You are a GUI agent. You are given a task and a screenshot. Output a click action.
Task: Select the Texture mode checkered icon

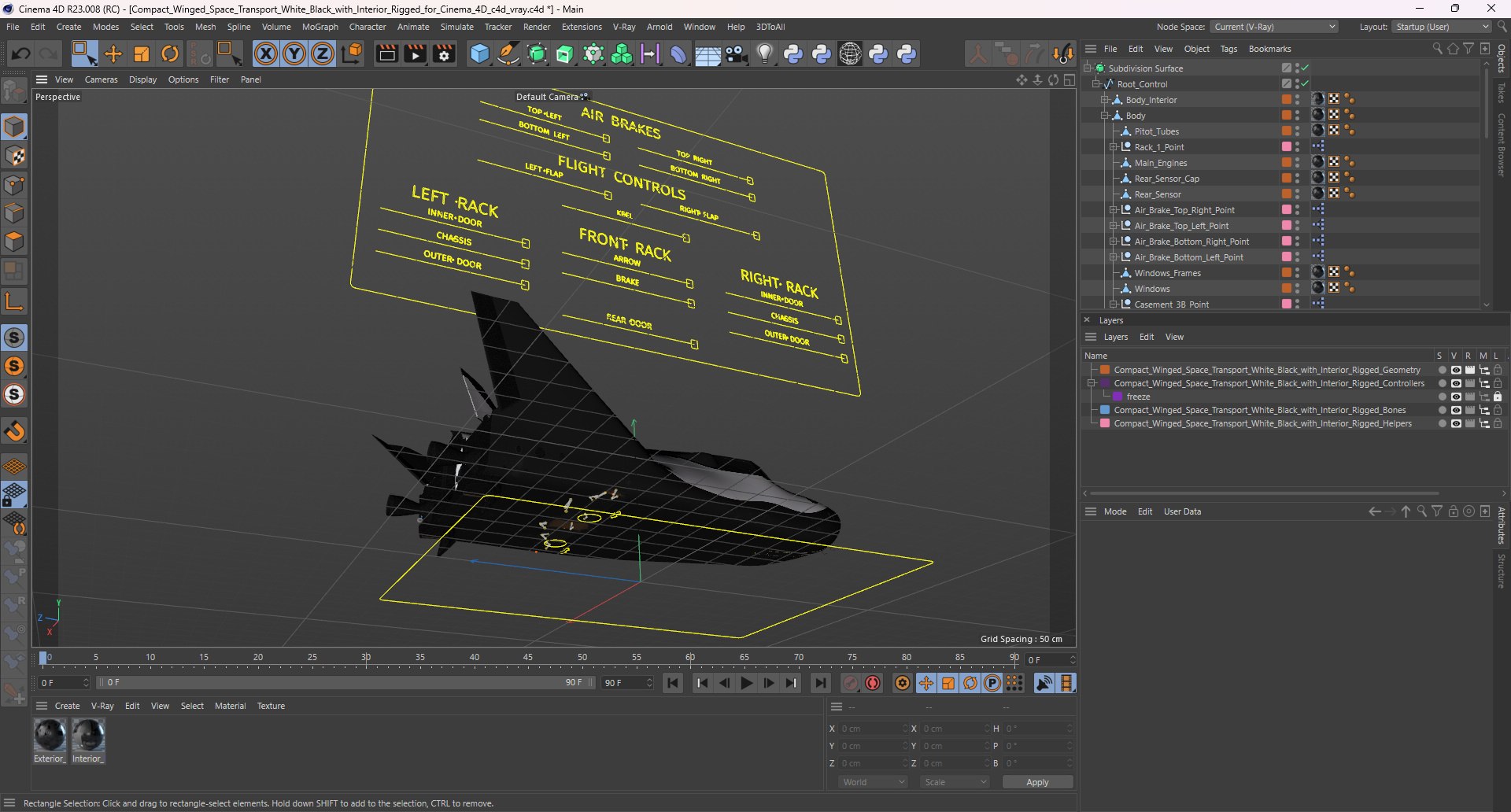[x=15, y=156]
